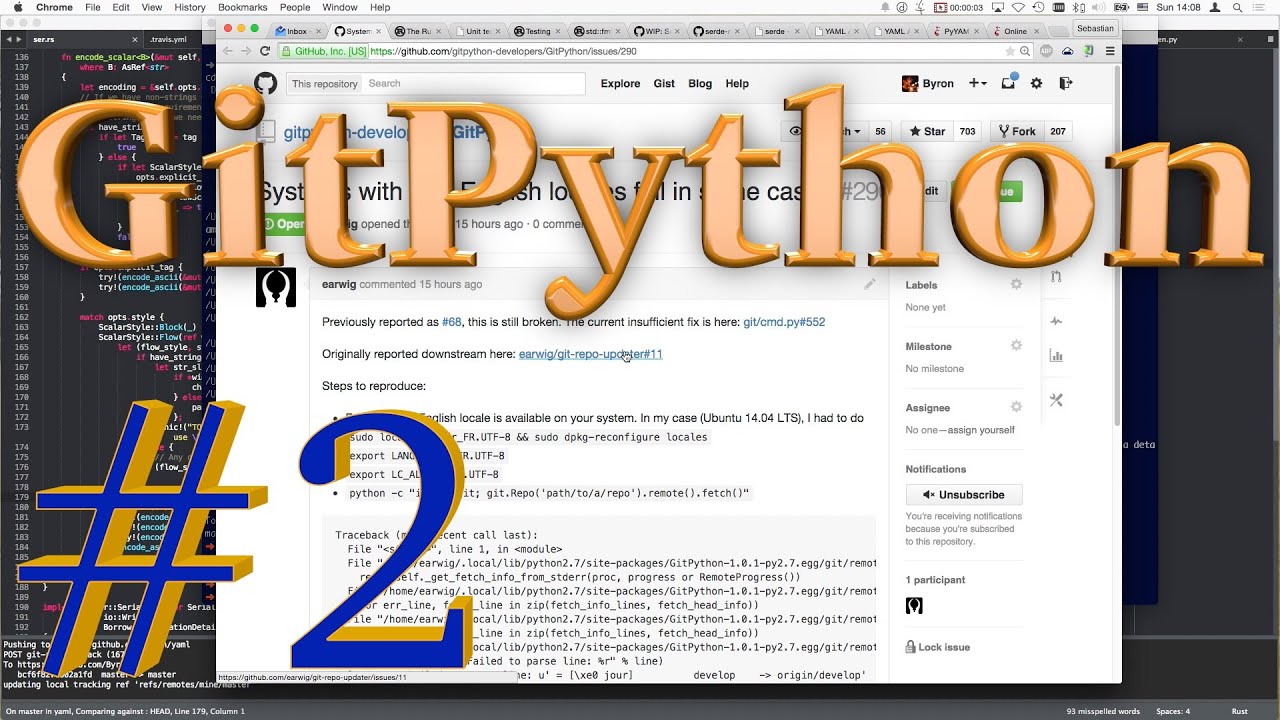The image size is (1280, 720).
Task: Open the Assignee gear dropdown
Action: coord(1016,407)
